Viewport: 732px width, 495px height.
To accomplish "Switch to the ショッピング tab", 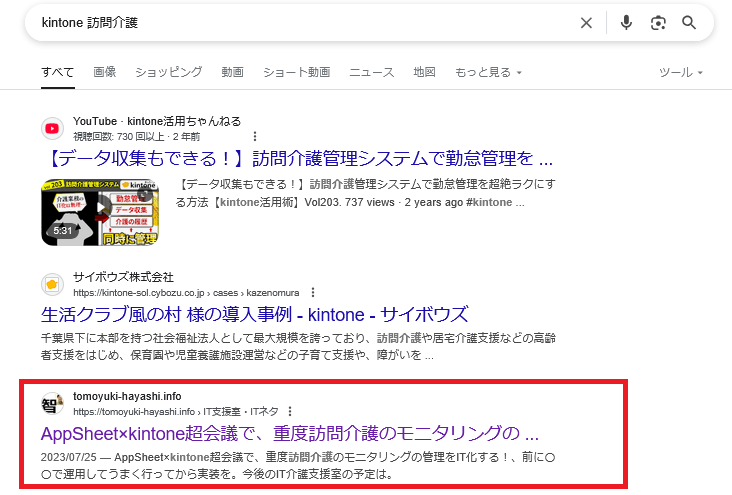I will click(x=169, y=72).
